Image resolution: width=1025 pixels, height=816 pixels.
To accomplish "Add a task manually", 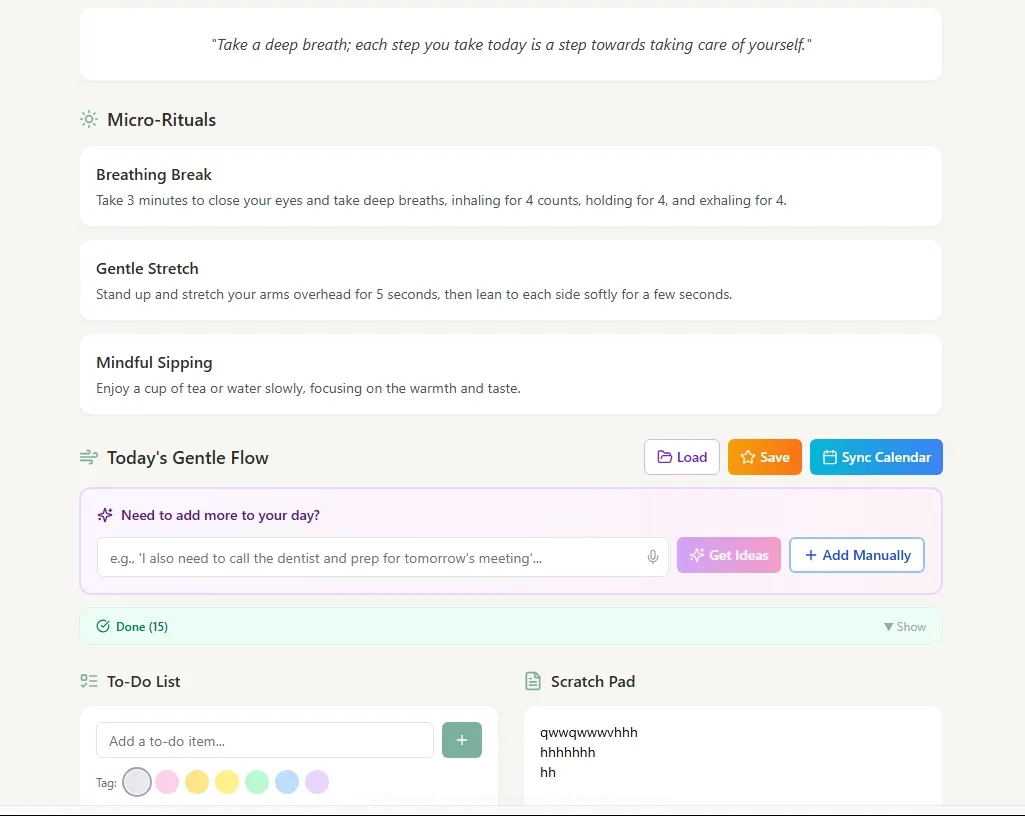I will coord(857,555).
